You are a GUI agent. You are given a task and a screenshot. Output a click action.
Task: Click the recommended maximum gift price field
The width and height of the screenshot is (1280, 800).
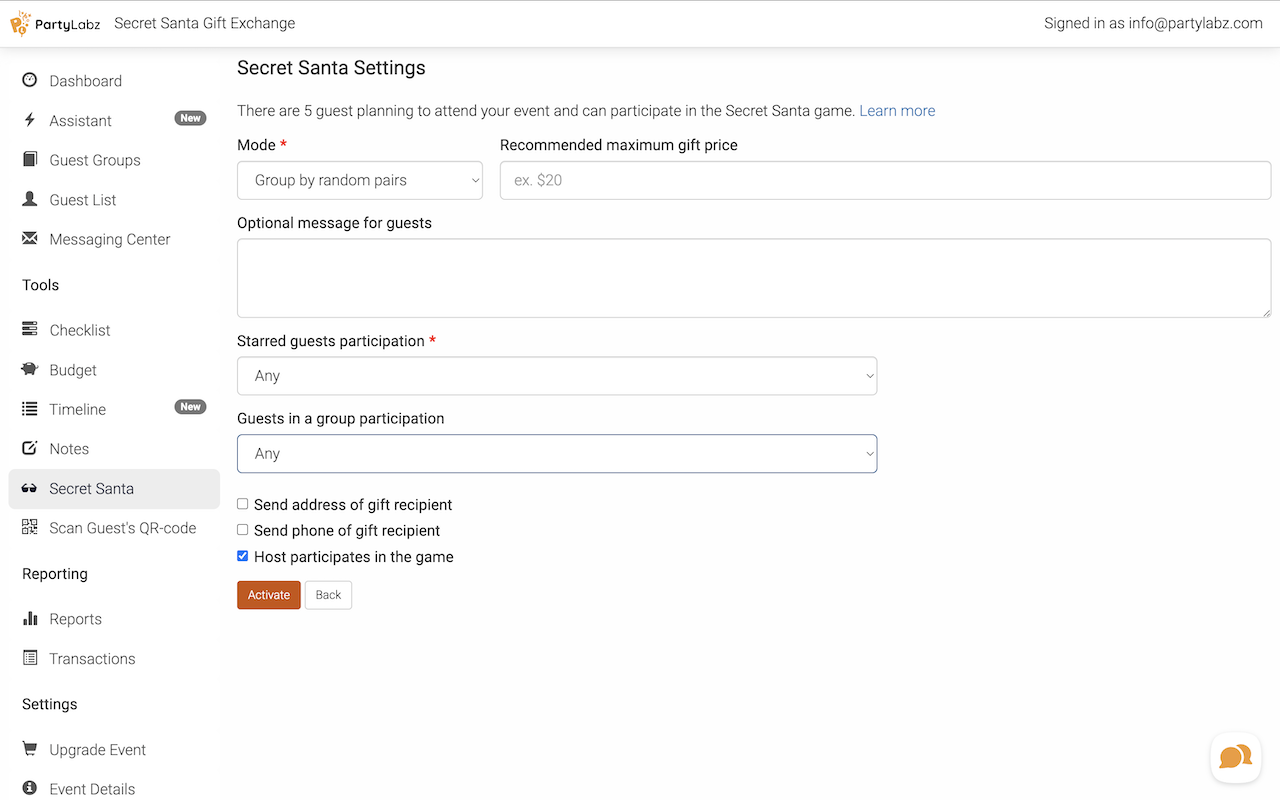click(885, 181)
